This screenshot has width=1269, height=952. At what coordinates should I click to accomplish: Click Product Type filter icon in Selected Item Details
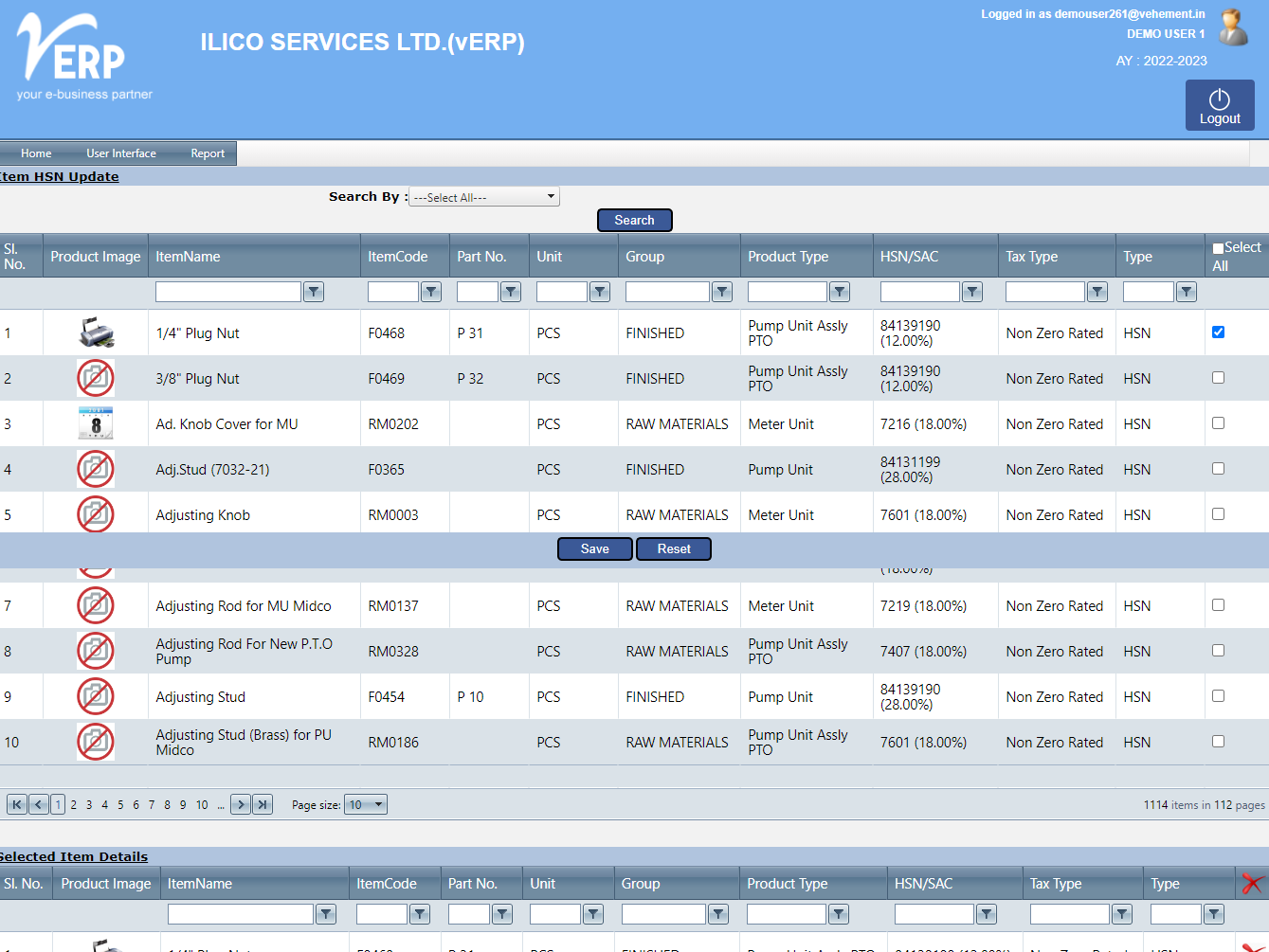tap(839, 914)
